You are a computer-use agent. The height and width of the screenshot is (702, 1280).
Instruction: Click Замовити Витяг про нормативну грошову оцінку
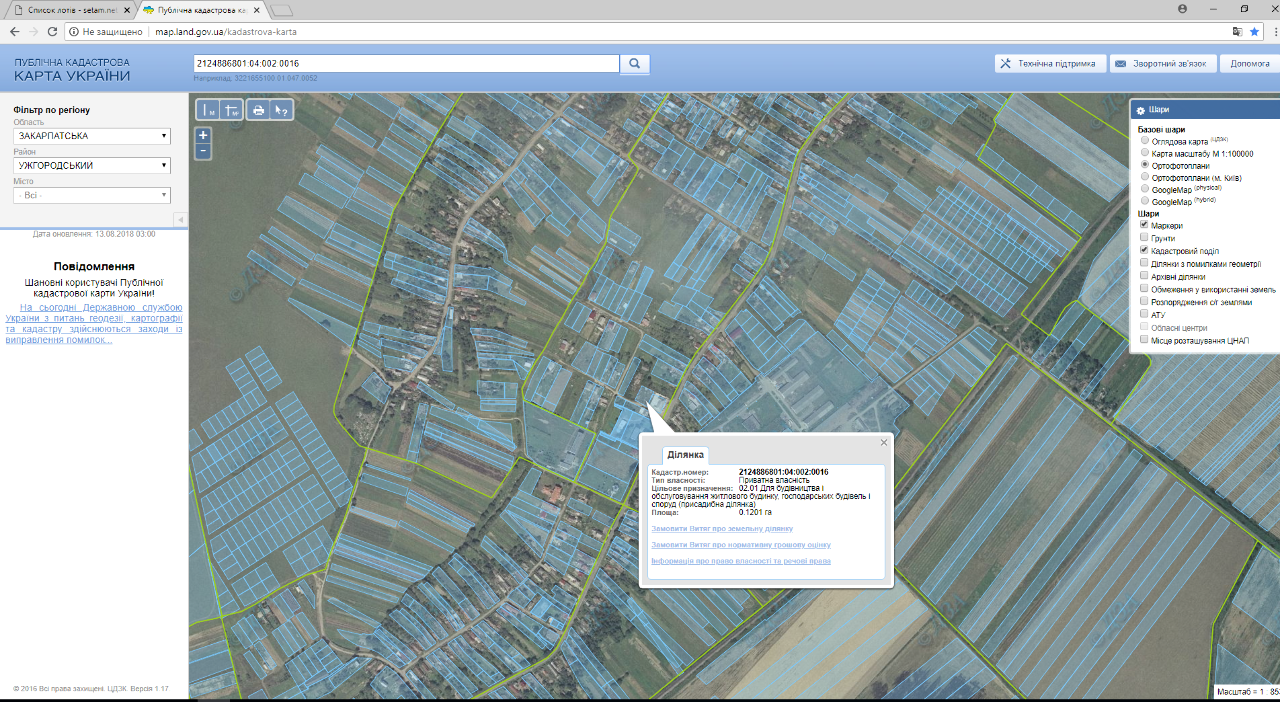pos(740,545)
